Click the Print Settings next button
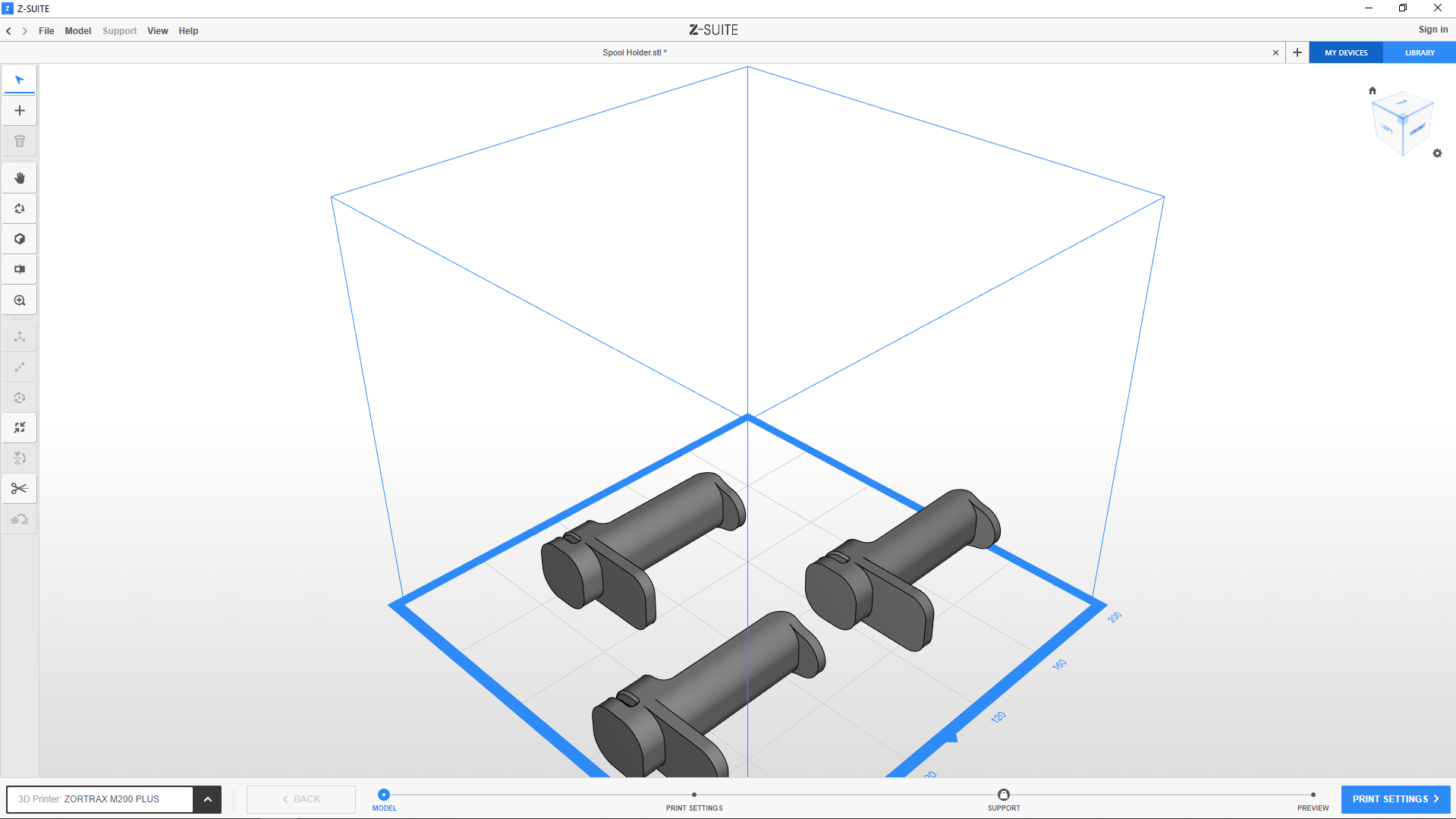 [x=1395, y=799]
